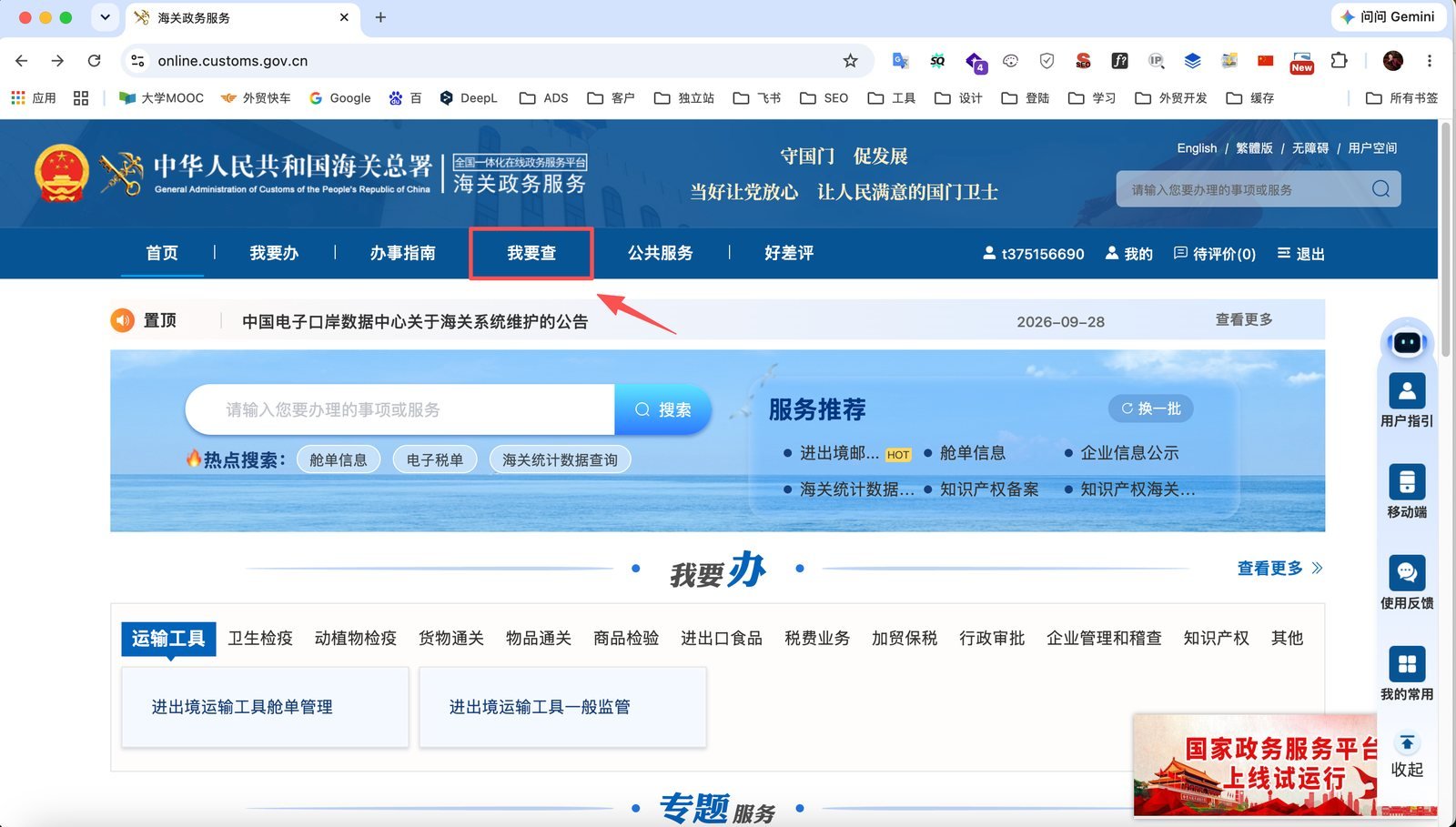Open 办事指南 navigation item
Image resolution: width=1456 pixels, height=827 pixels.
tap(402, 253)
